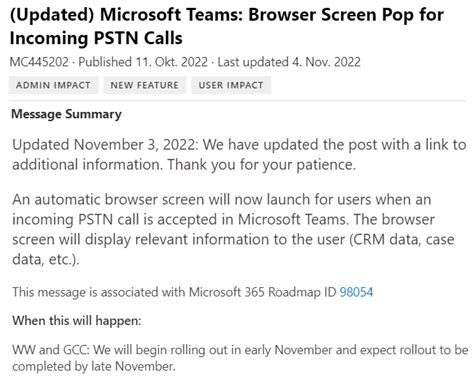Select the NEW FEATURE tag
474x377 pixels.
(x=144, y=85)
